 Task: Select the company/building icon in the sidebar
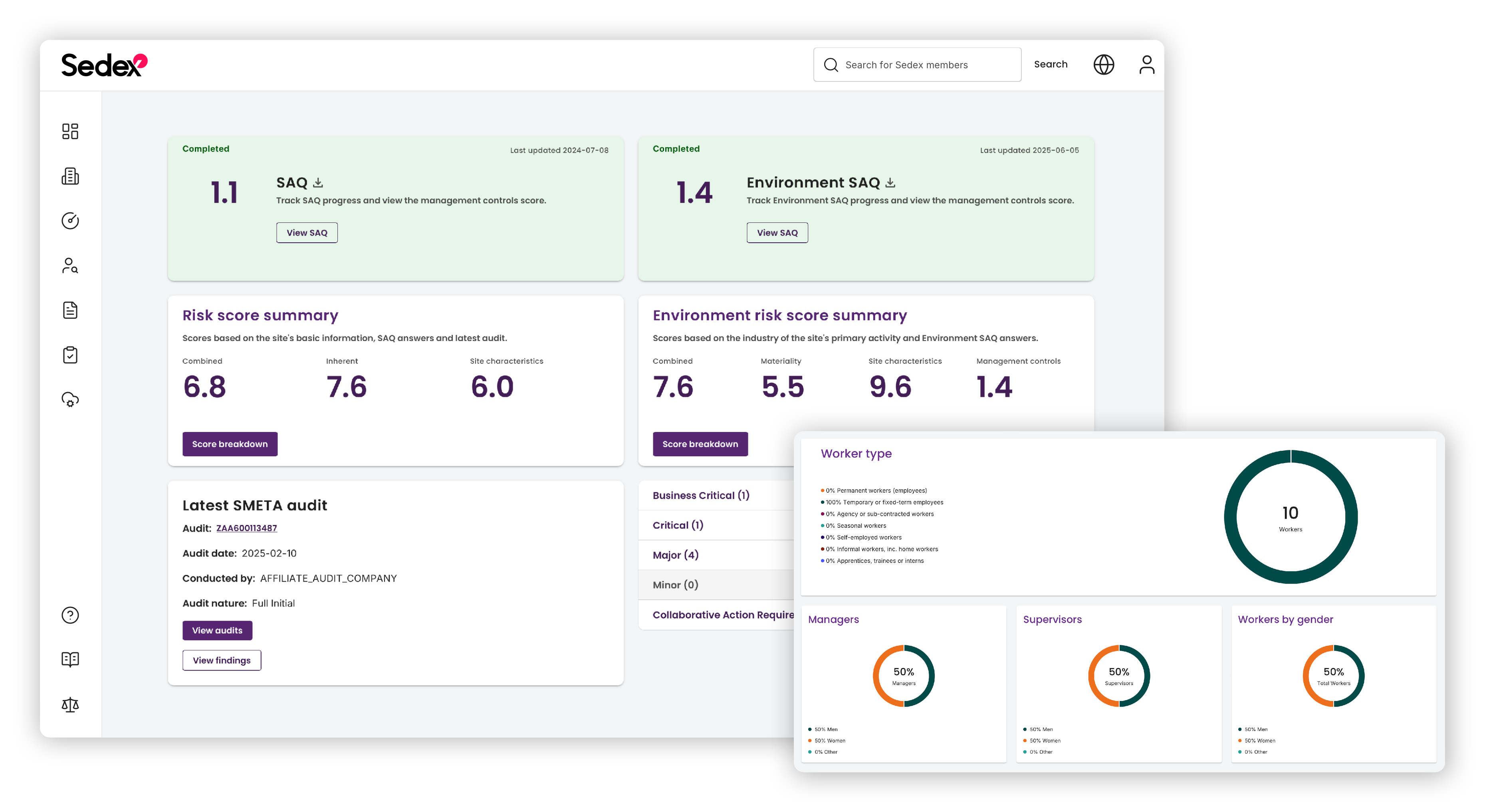pos(70,176)
